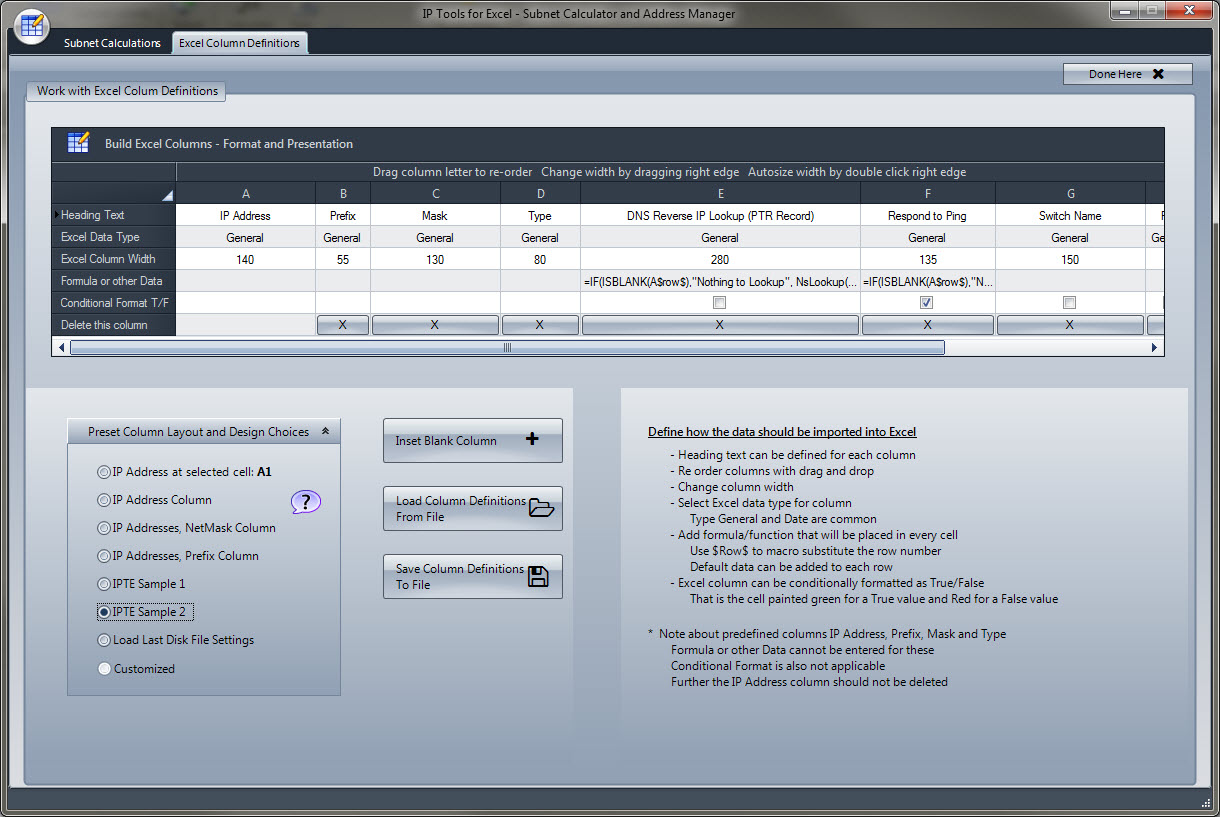
Task: Click the folder icon for Load Column Definitions
Action: tap(541, 508)
